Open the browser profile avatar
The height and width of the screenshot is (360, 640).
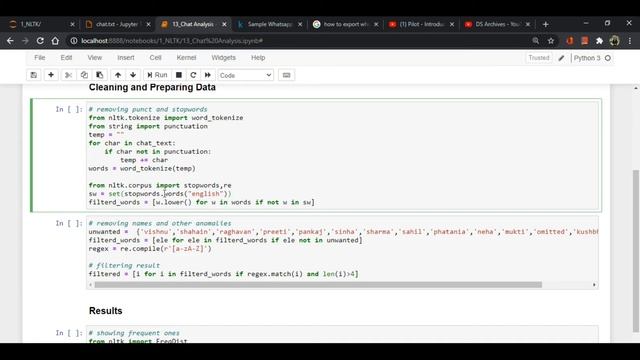(614, 41)
